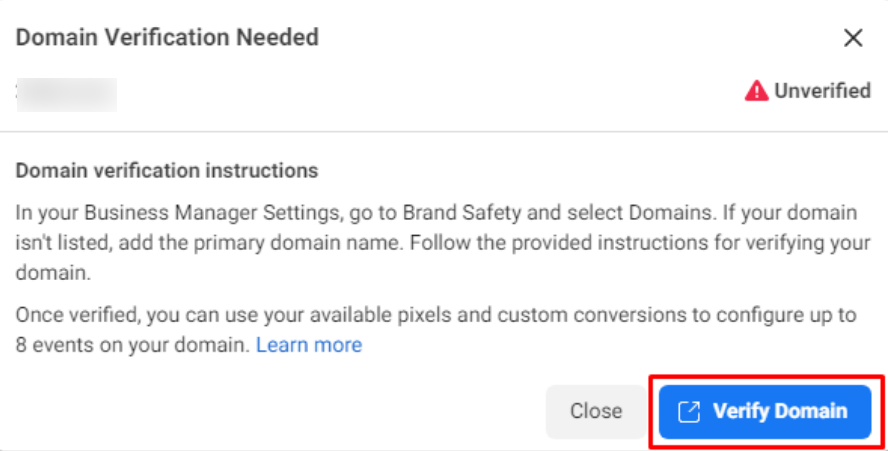Click the Domain verification instructions heading
The image size is (888, 451).
[x=167, y=171]
